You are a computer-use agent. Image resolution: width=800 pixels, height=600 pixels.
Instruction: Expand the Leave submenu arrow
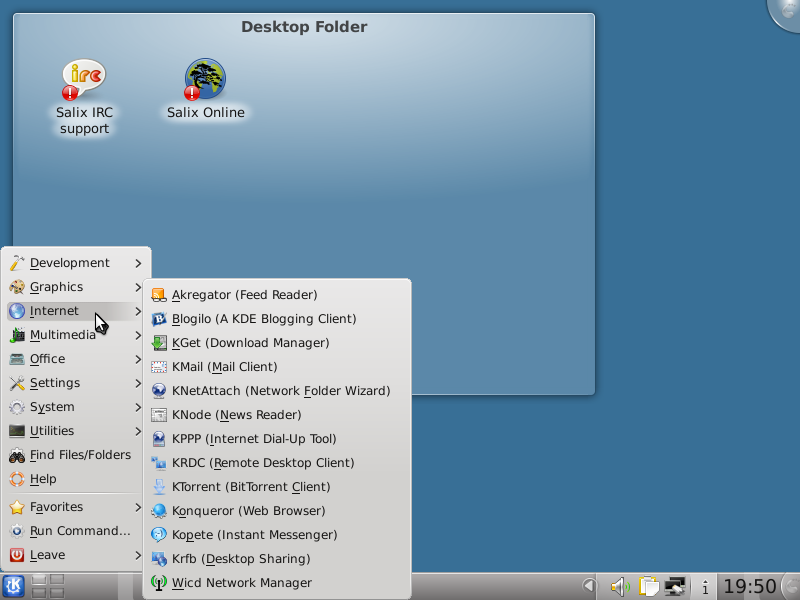(138, 555)
